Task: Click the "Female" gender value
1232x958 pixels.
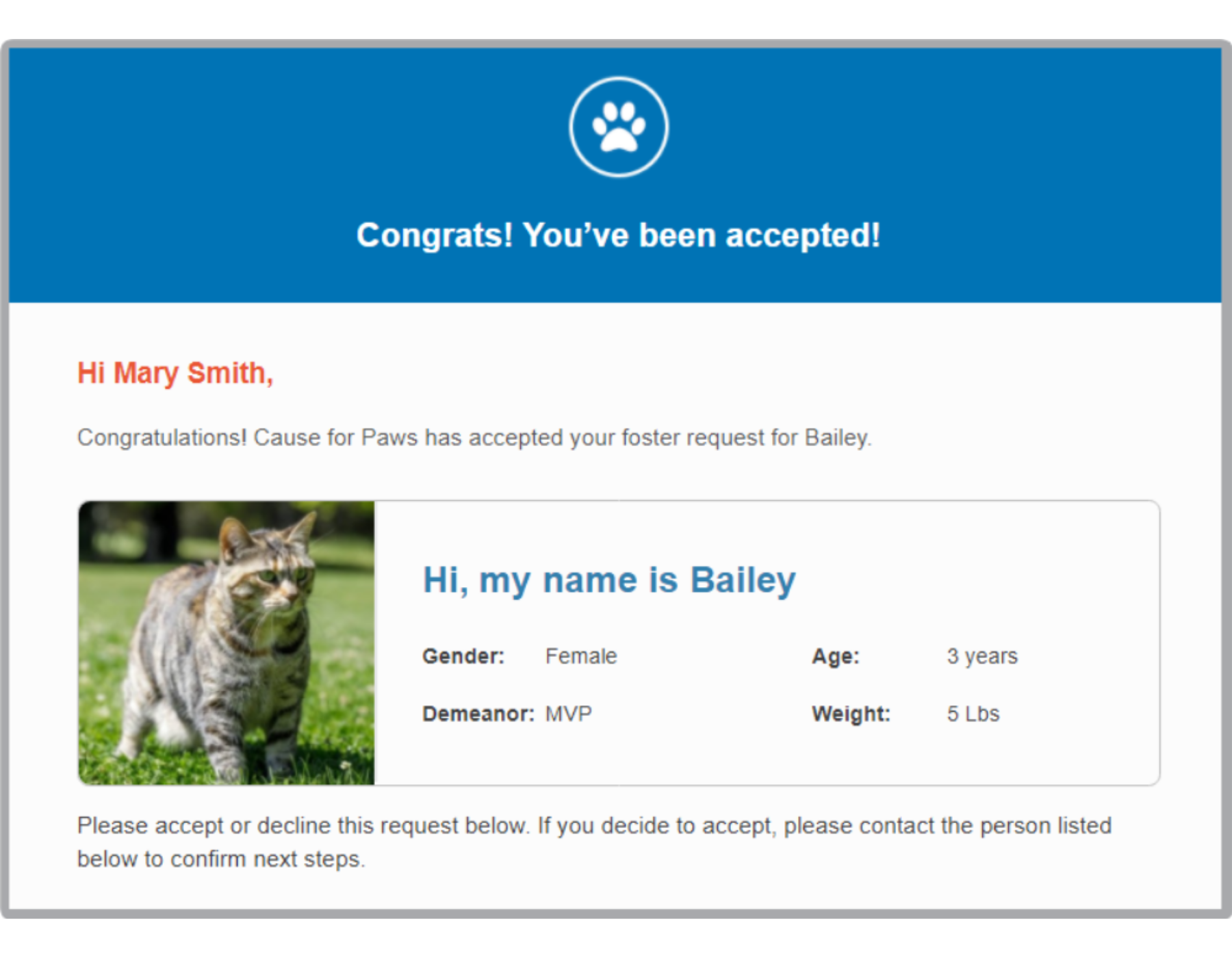Action: (581, 656)
